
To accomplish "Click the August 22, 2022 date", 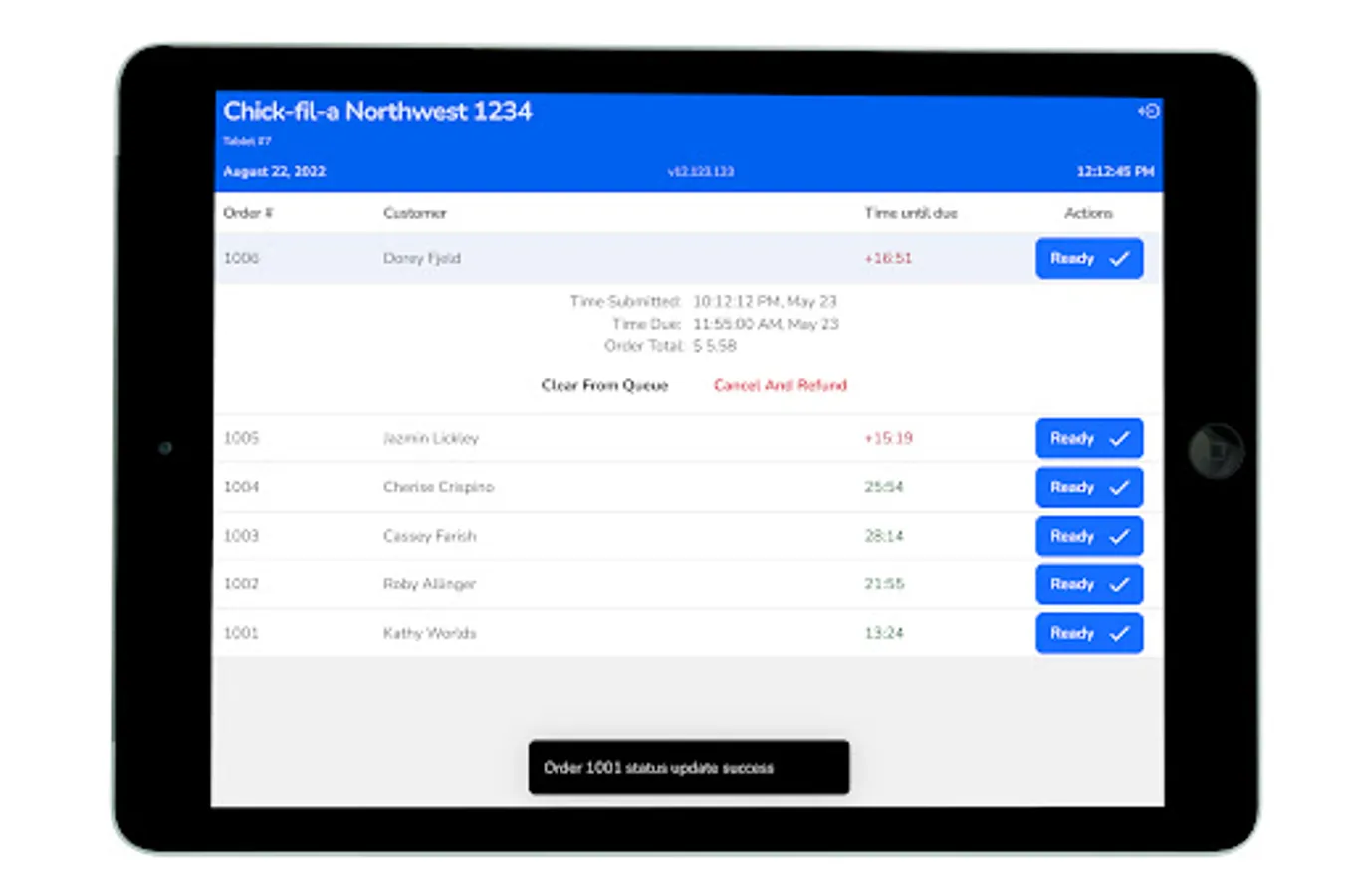I will (274, 171).
